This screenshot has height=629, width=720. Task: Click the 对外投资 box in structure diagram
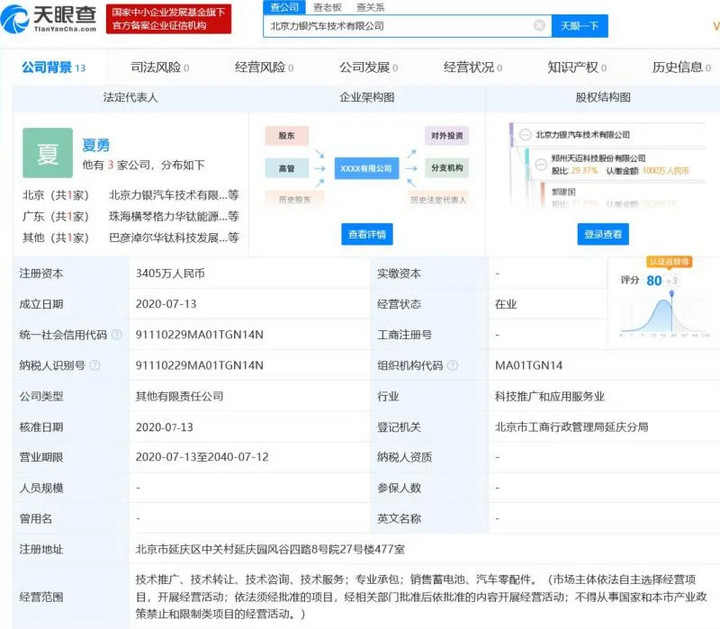click(446, 135)
